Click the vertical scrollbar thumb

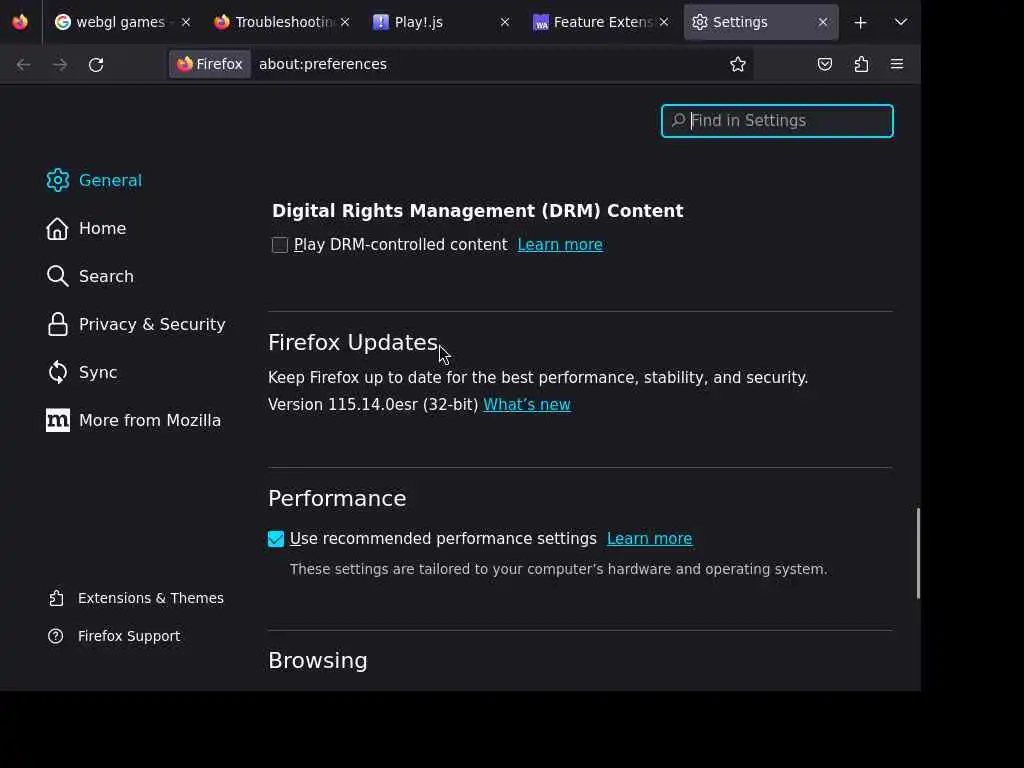point(918,553)
